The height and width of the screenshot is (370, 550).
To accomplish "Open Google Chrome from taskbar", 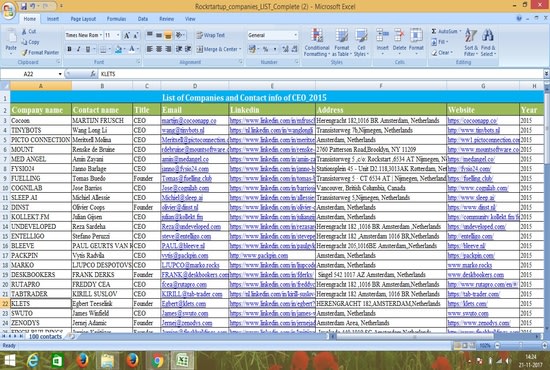I will click(157, 361).
